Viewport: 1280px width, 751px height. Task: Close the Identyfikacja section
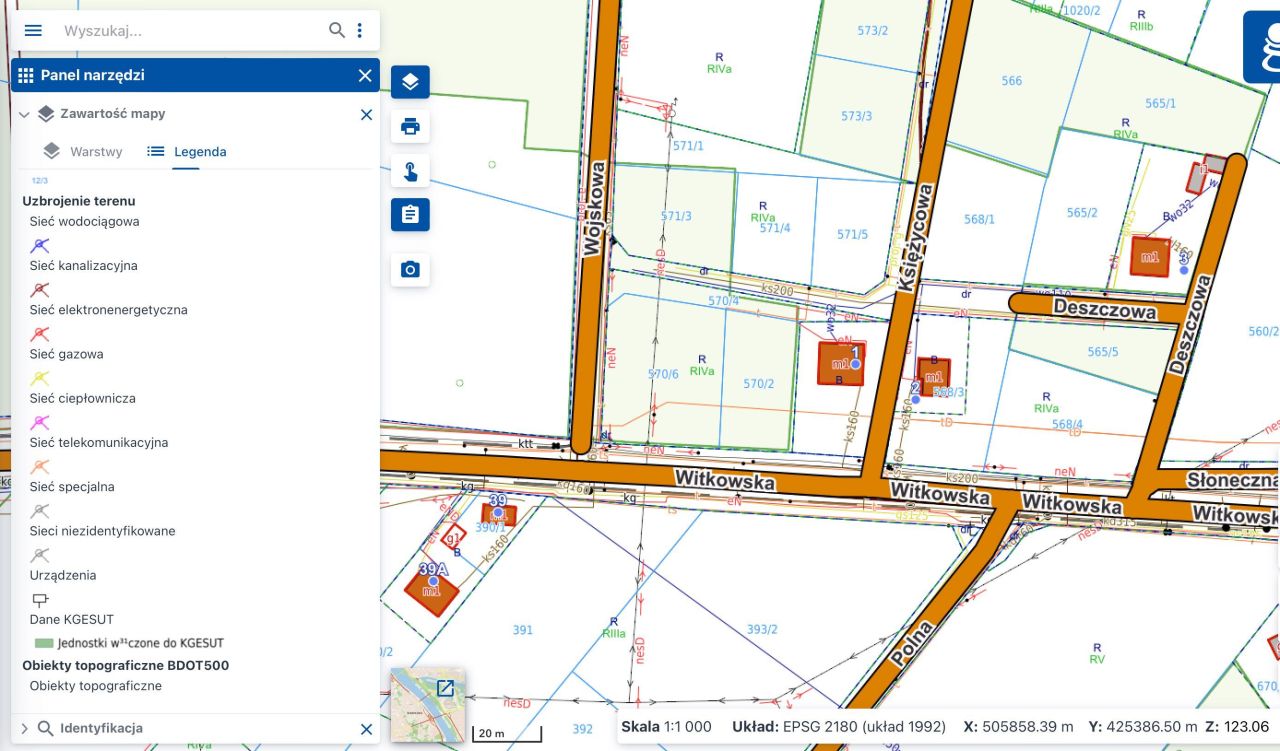[366, 729]
